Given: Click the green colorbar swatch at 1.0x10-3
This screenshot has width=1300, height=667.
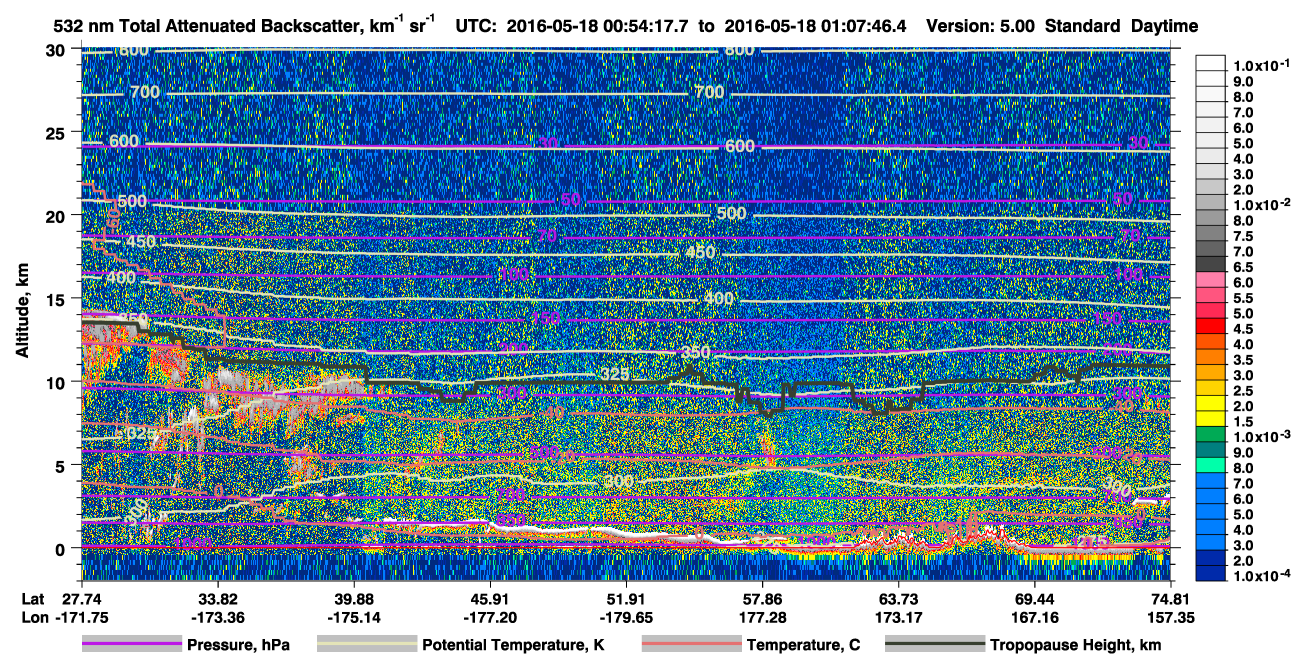Looking at the screenshot, I should click(1212, 435).
